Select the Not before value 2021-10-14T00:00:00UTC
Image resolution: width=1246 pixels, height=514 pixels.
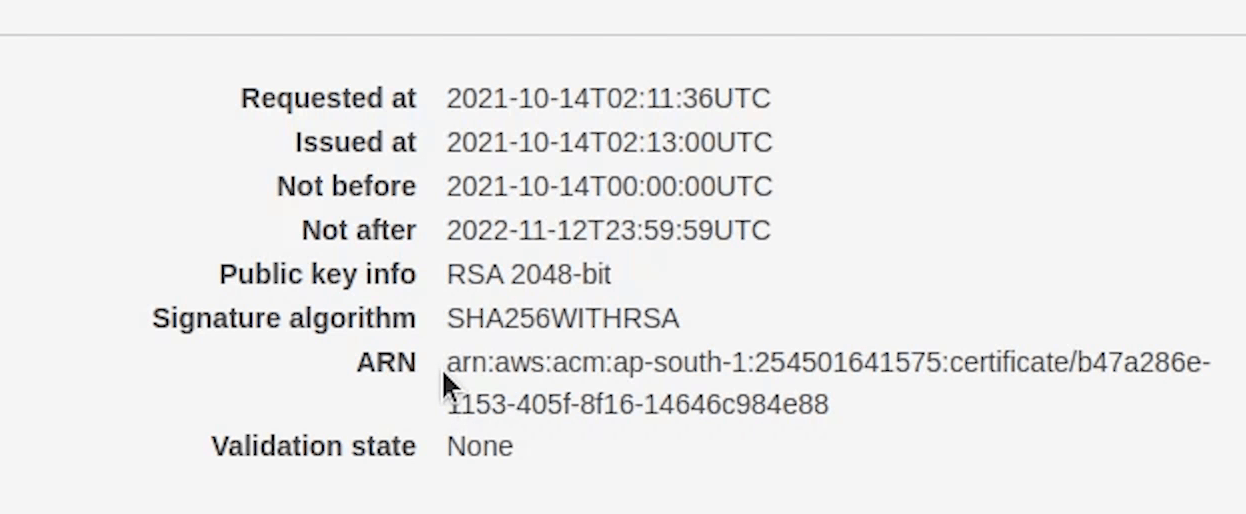click(609, 187)
